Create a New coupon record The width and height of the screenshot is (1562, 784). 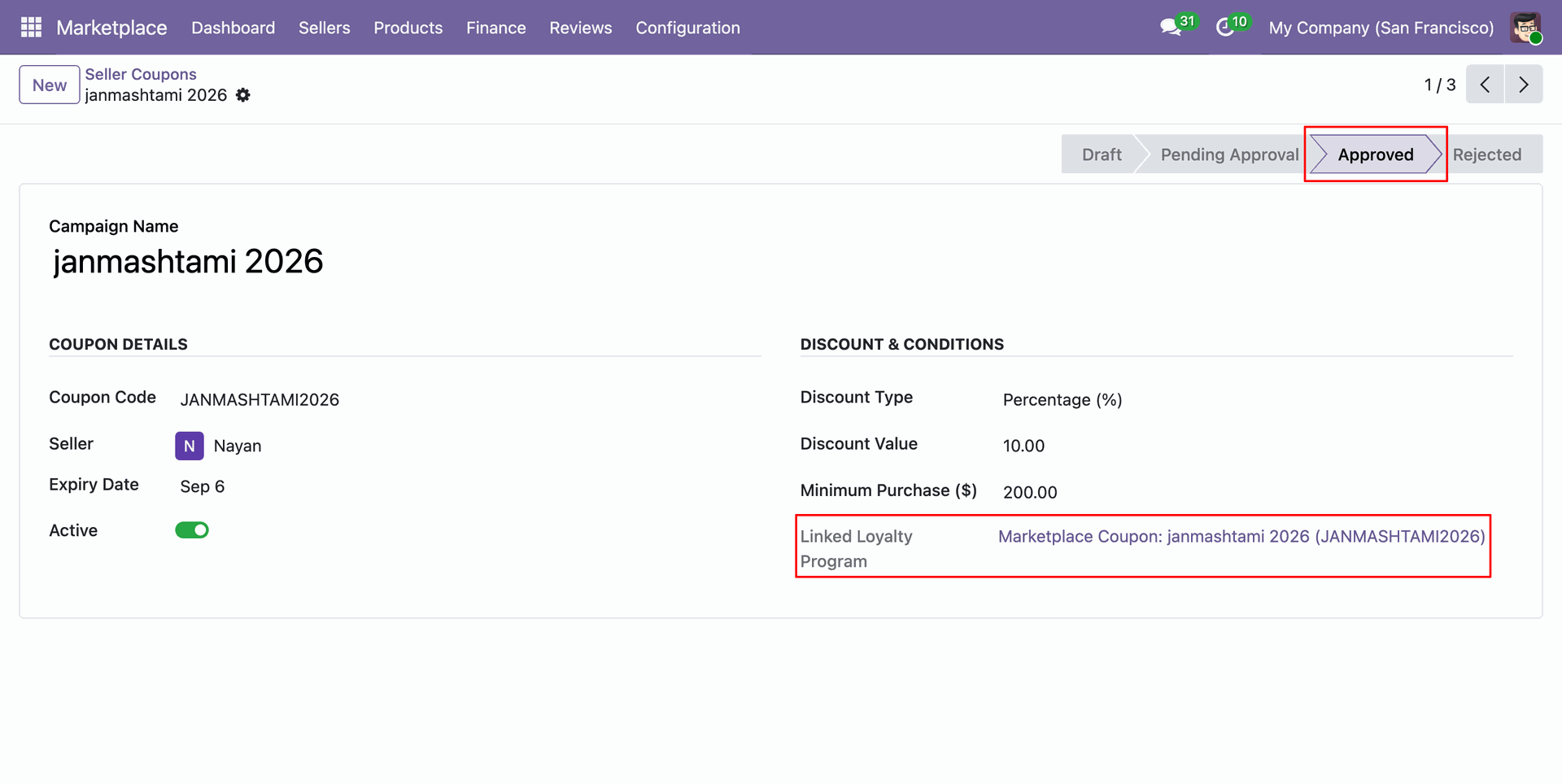click(50, 85)
